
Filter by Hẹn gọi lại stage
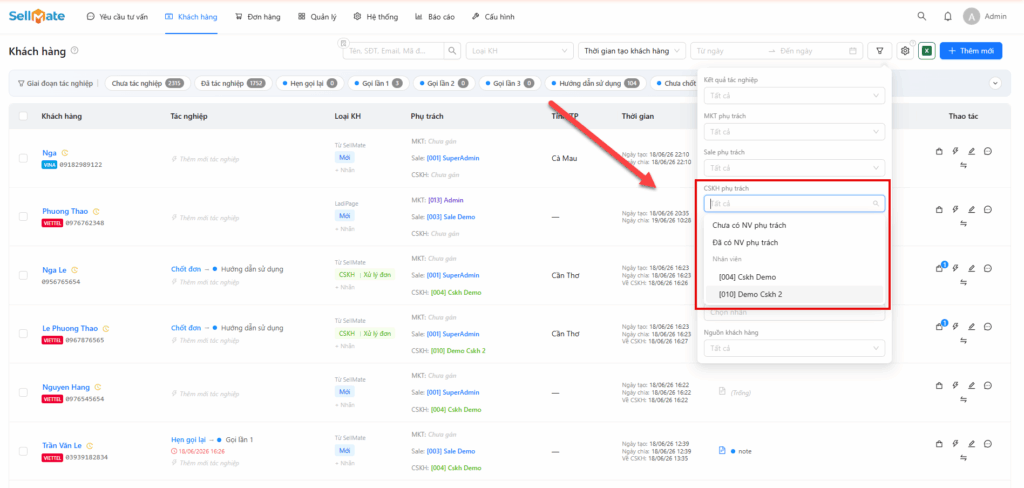point(310,84)
